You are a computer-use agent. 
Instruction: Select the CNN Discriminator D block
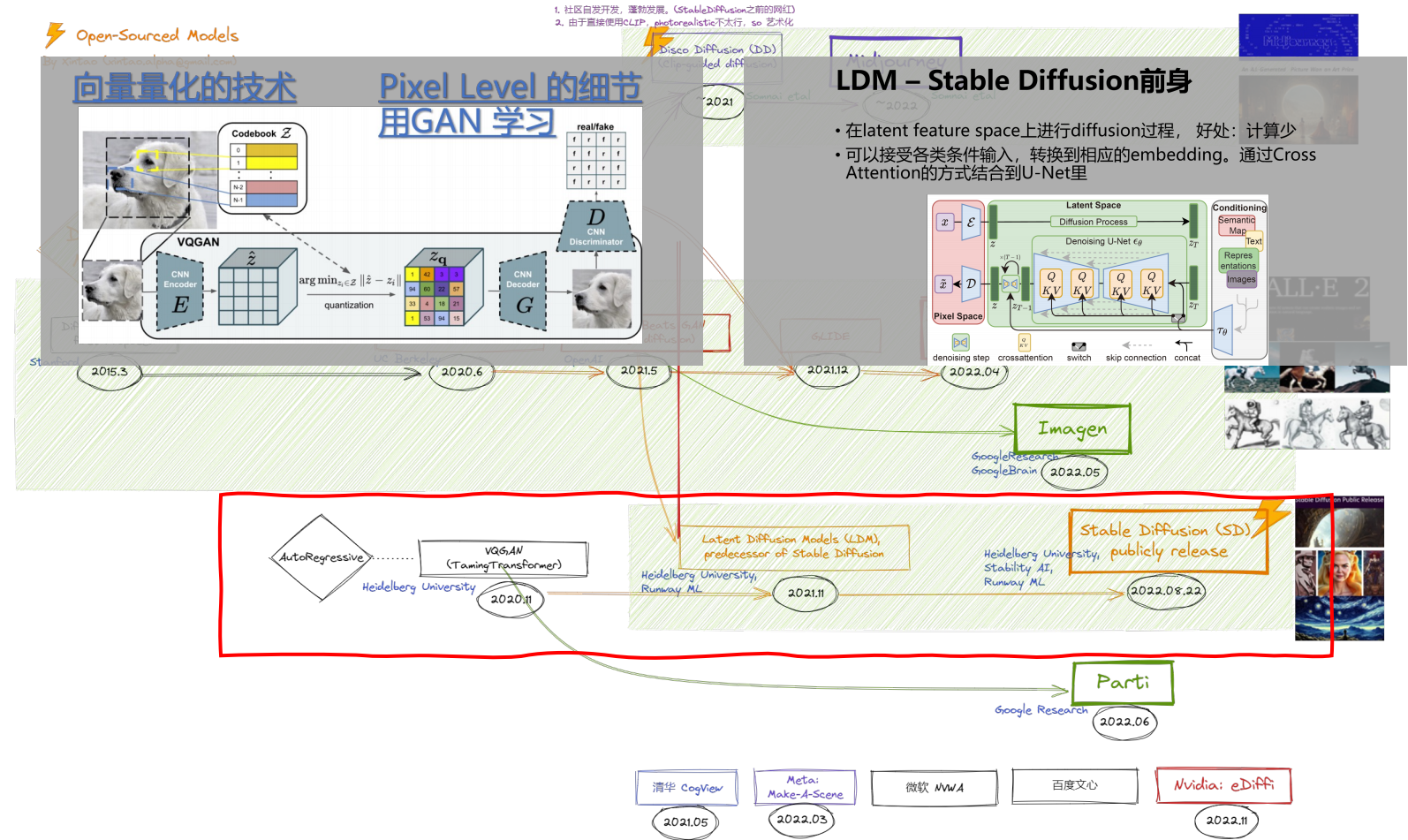click(596, 229)
